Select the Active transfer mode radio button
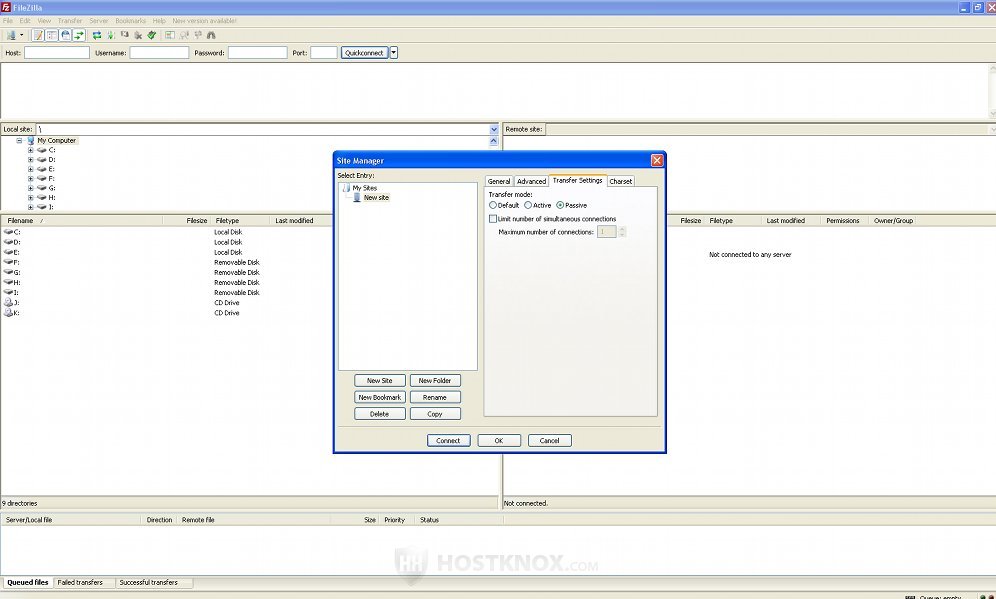The height and width of the screenshot is (599, 996). point(528,205)
